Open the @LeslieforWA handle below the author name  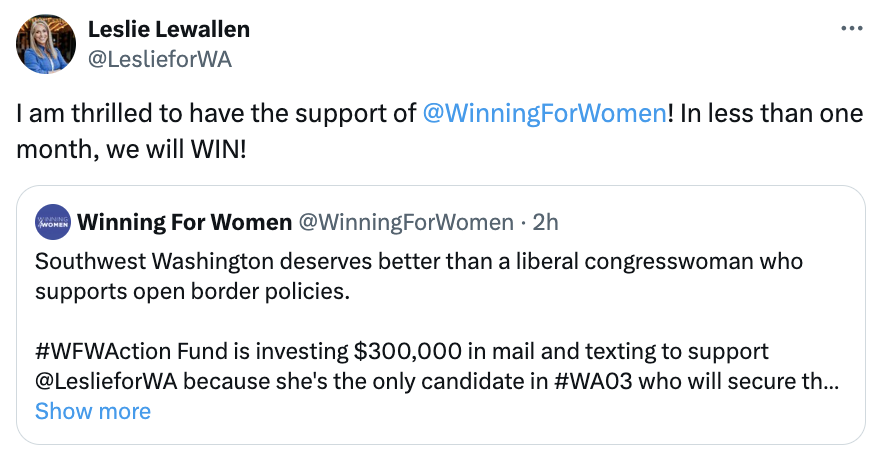[160, 59]
